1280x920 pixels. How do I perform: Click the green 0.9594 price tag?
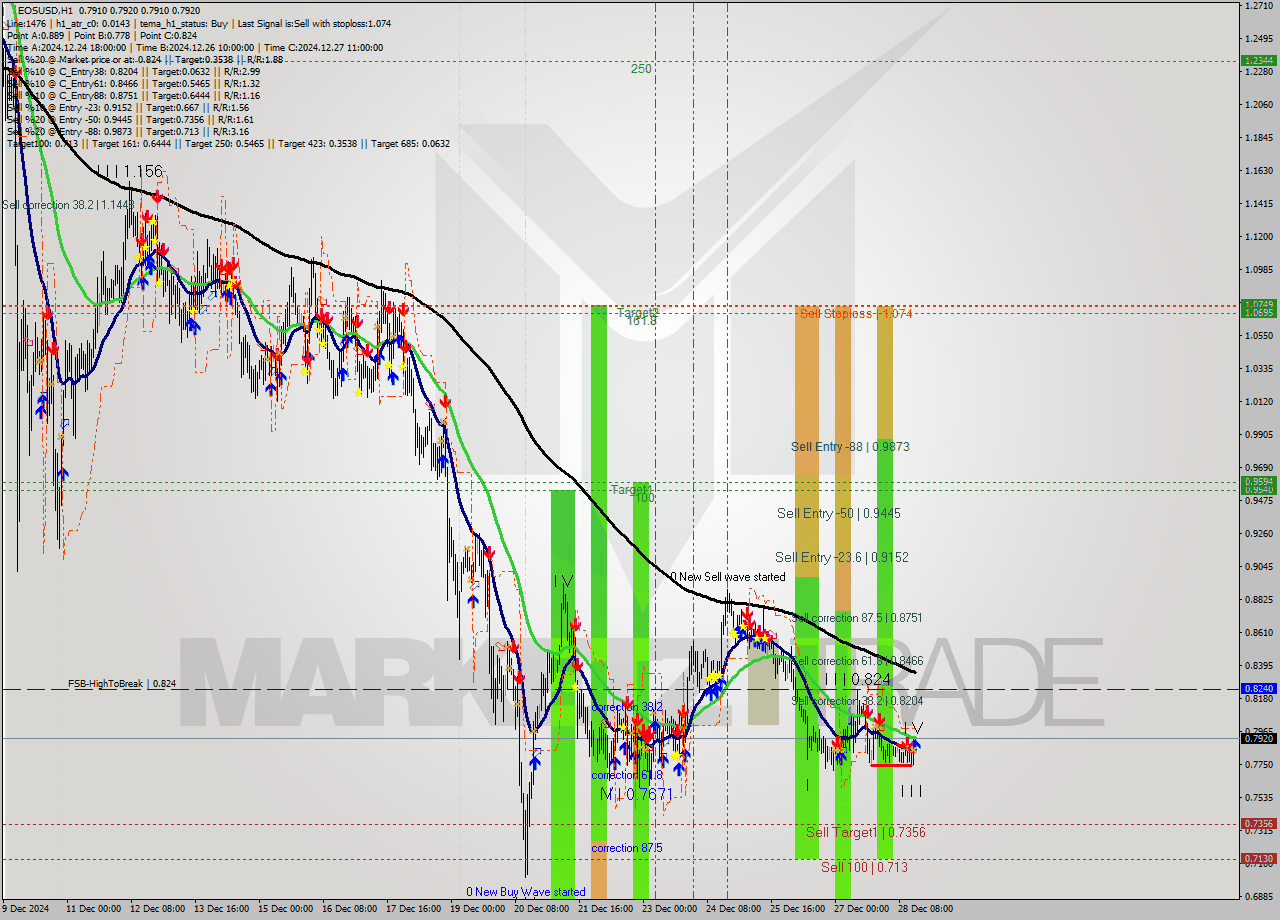coord(1258,481)
